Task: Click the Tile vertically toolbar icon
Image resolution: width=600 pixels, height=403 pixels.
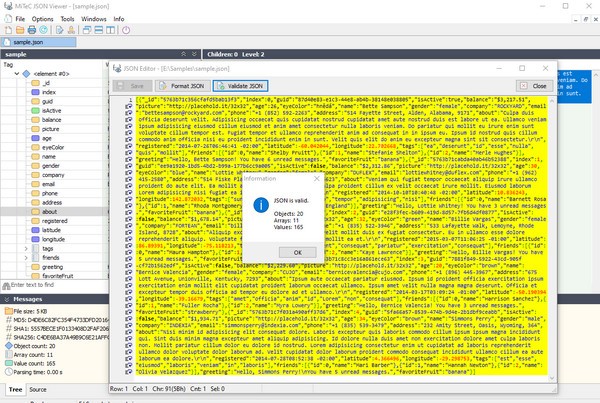Action: click(111, 30)
